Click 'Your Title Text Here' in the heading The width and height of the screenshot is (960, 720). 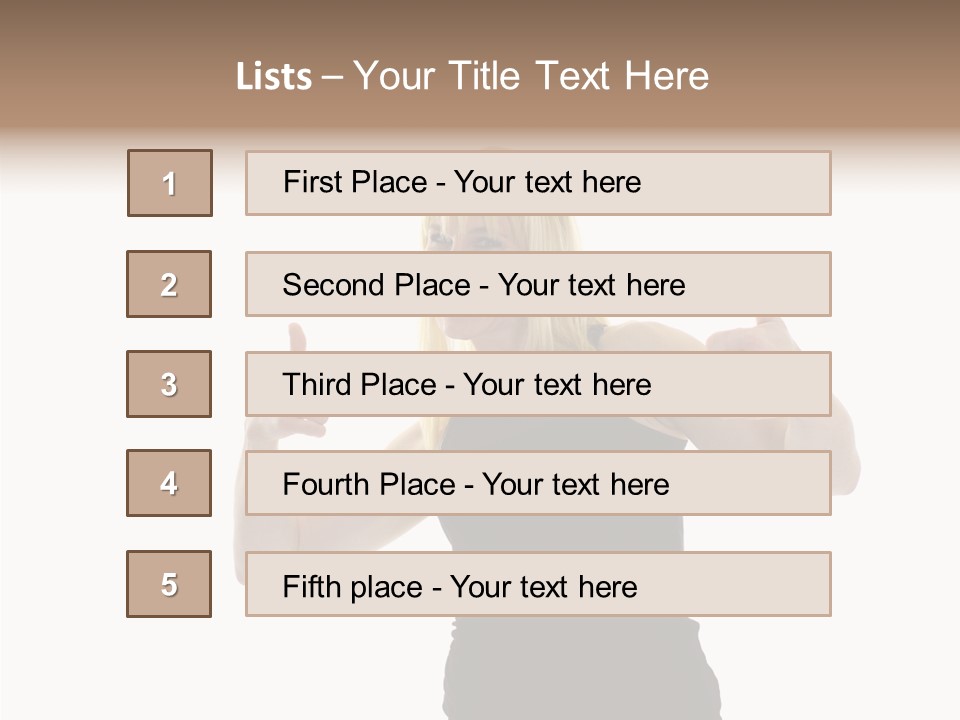(x=530, y=76)
